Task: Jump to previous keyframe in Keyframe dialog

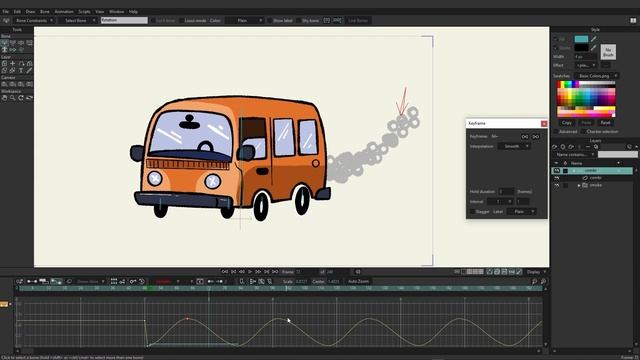Action: (525, 136)
